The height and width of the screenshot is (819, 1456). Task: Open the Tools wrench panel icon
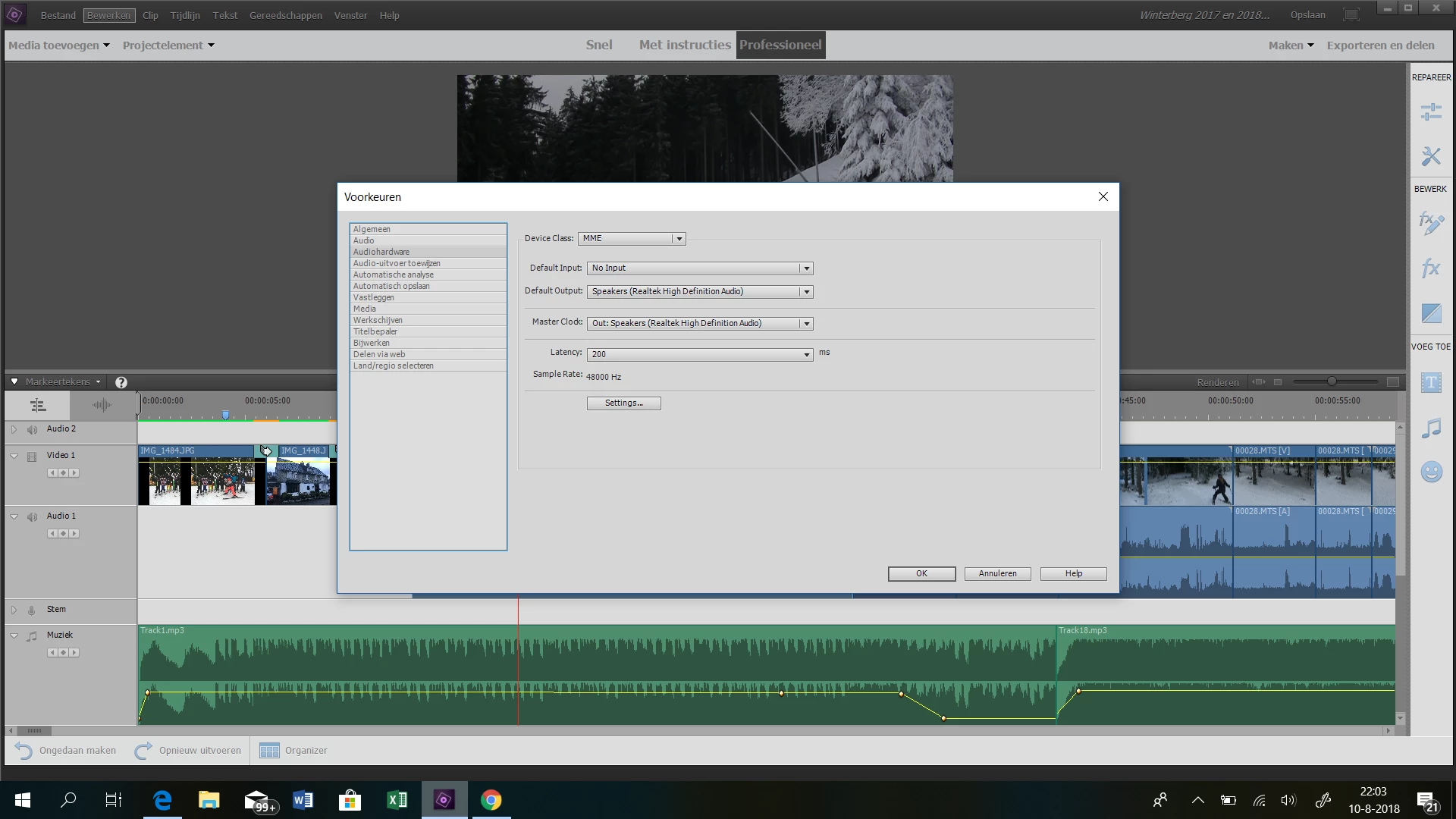[1431, 156]
